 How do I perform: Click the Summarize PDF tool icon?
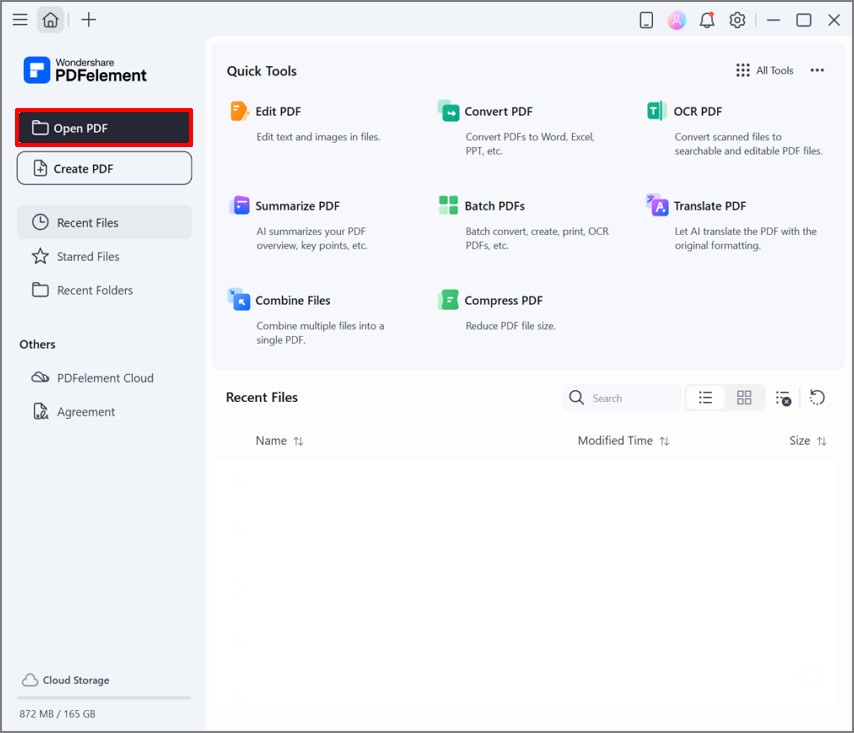click(239, 206)
